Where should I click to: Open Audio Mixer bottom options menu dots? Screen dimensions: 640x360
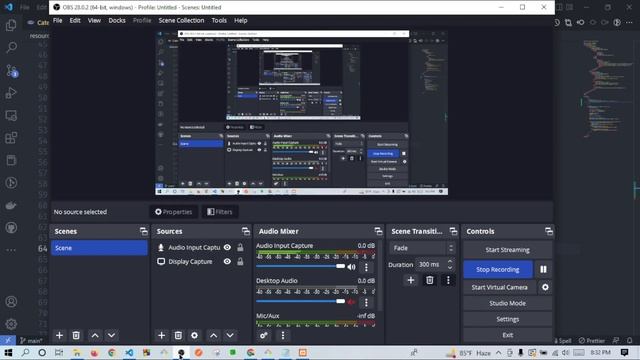tap(283, 335)
